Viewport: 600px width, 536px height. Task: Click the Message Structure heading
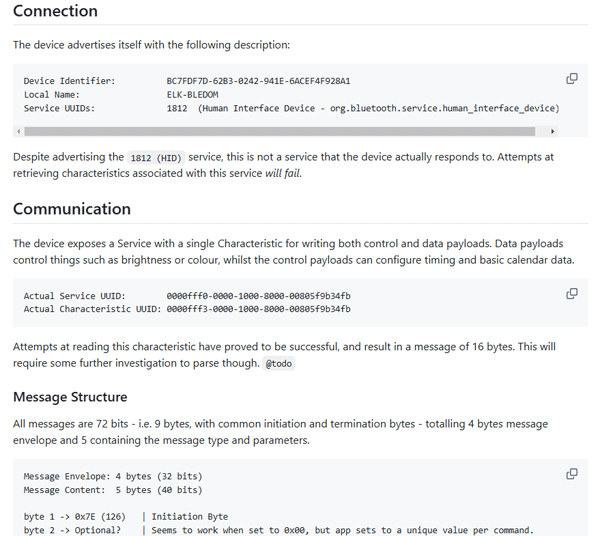[70, 397]
